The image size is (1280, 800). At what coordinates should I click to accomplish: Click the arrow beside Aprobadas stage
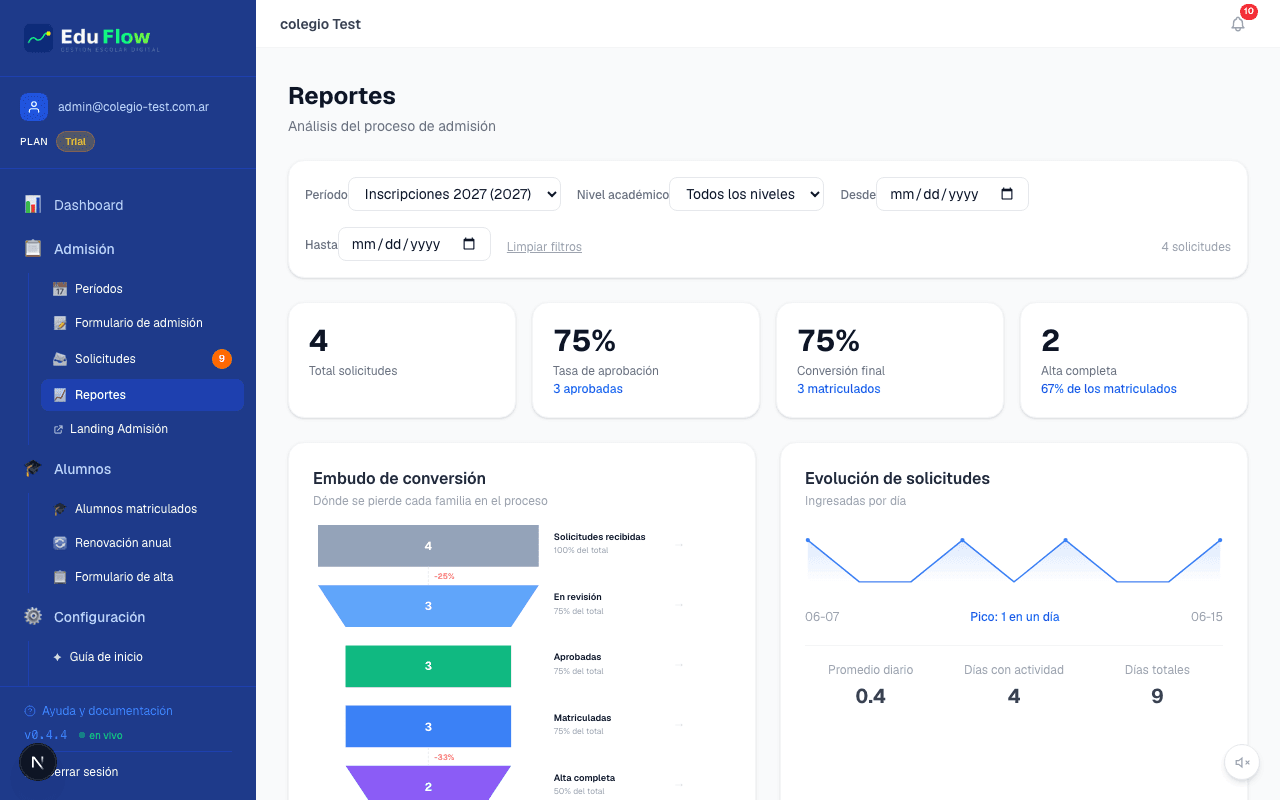(x=680, y=664)
